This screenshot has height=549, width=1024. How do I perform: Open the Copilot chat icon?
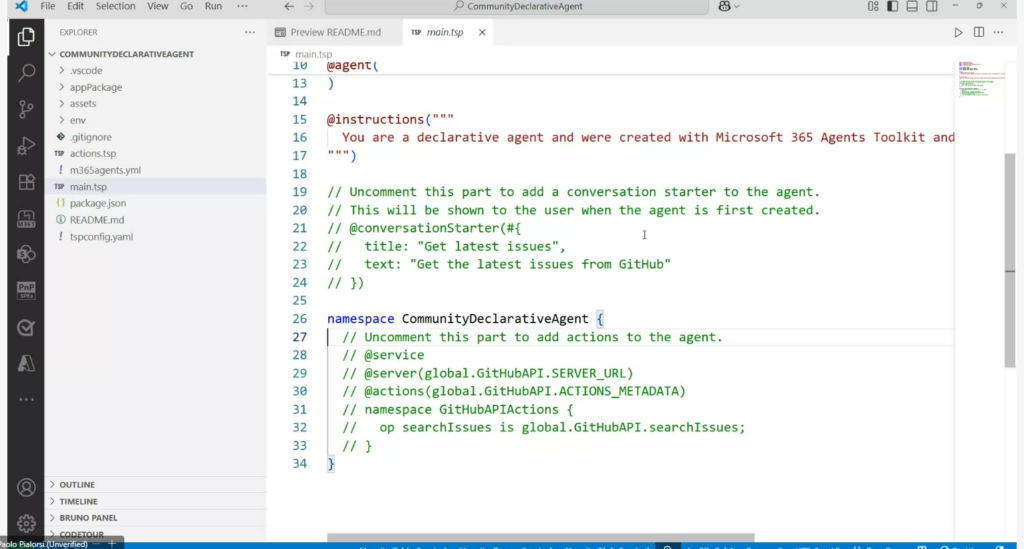tap(724, 7)
